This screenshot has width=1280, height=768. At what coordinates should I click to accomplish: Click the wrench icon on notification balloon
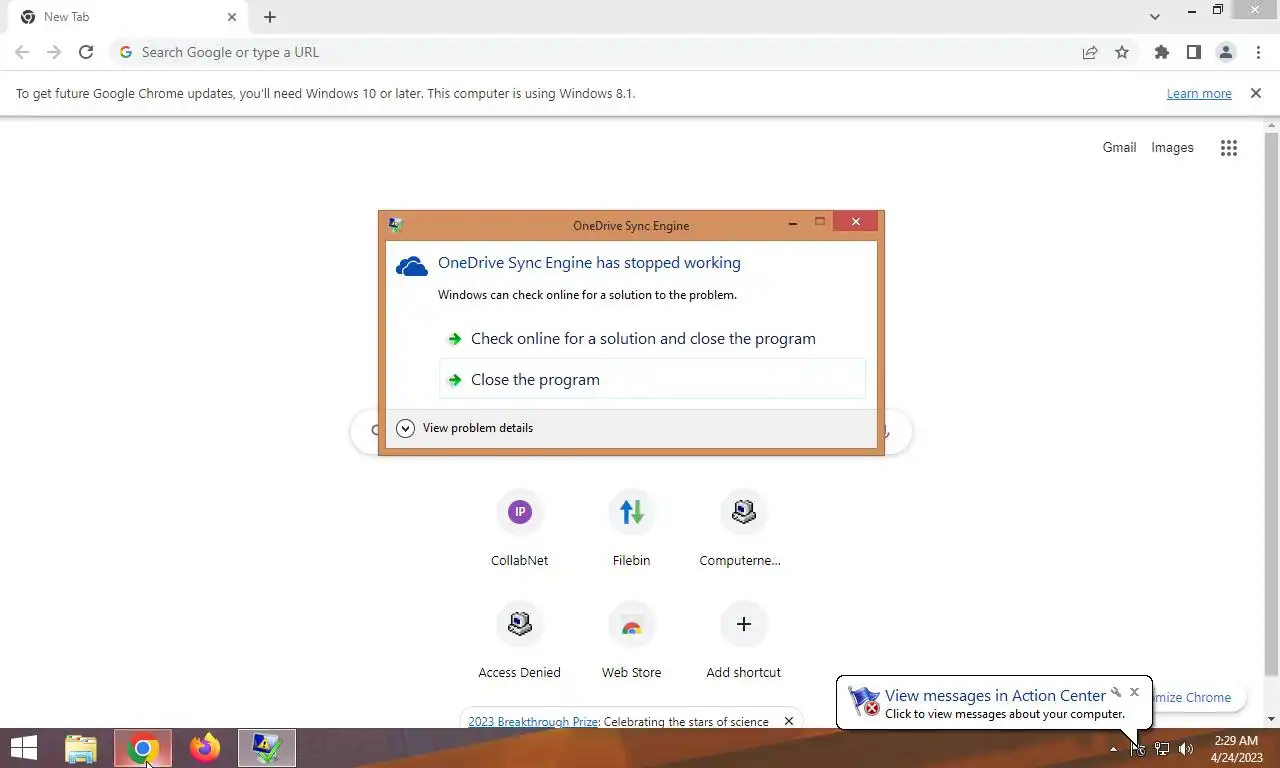pos(1116,691)
